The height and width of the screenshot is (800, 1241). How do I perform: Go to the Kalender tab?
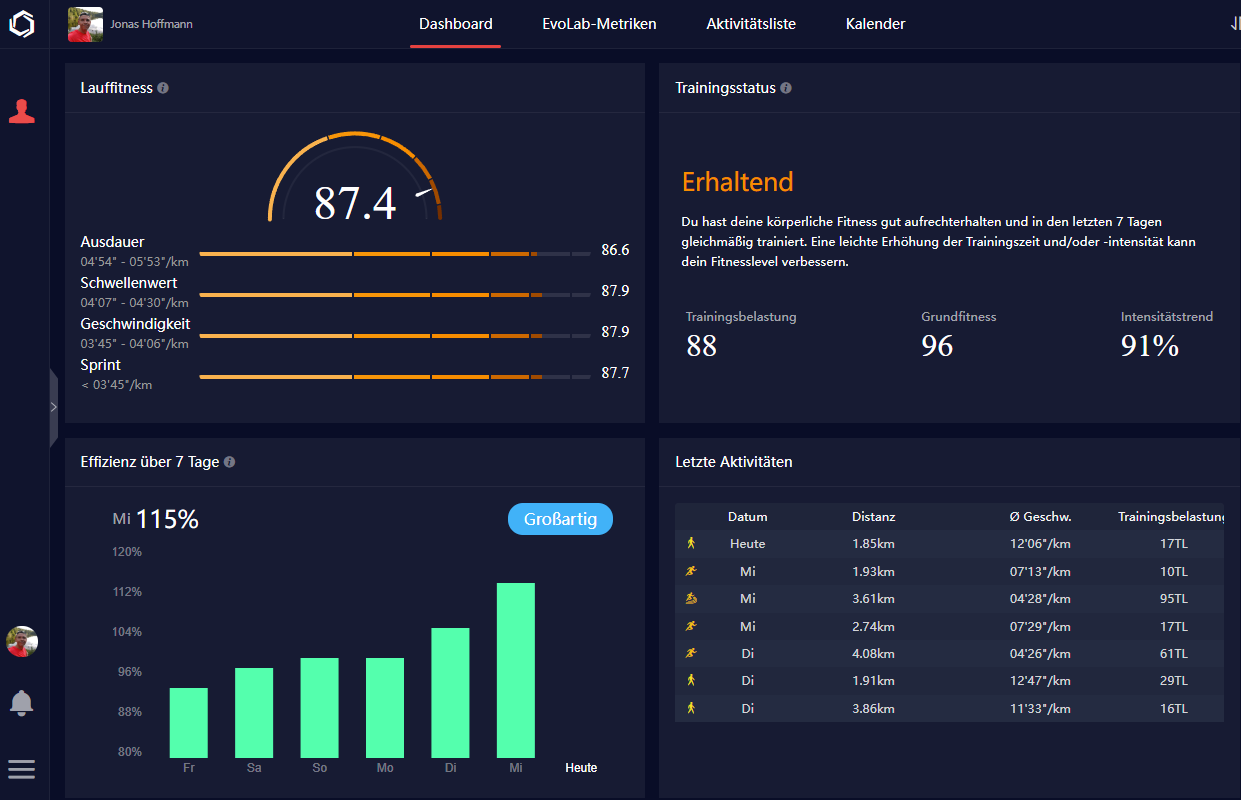[875, 24]
